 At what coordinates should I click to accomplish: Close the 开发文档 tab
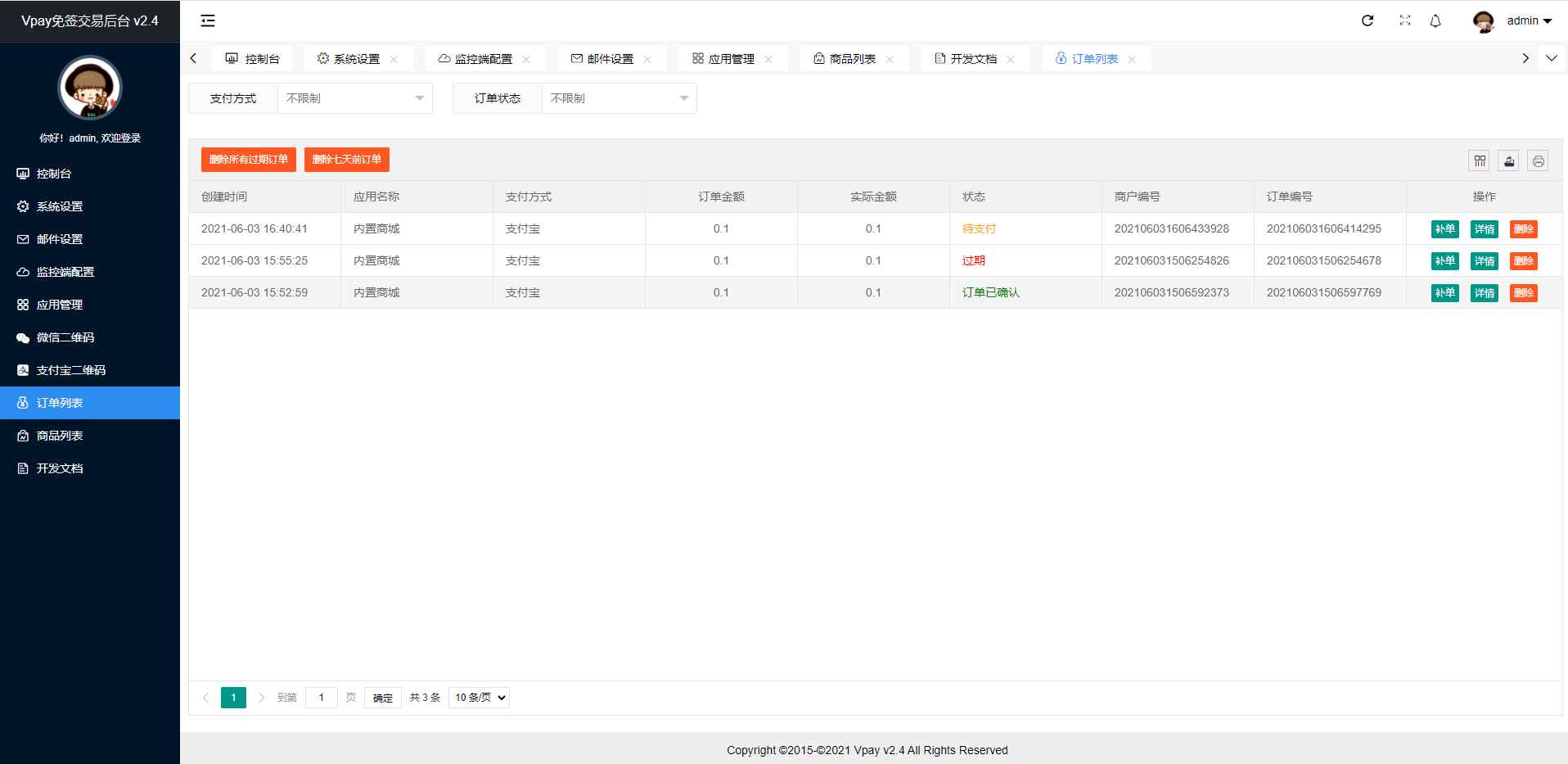click(x=1011, y=59)
